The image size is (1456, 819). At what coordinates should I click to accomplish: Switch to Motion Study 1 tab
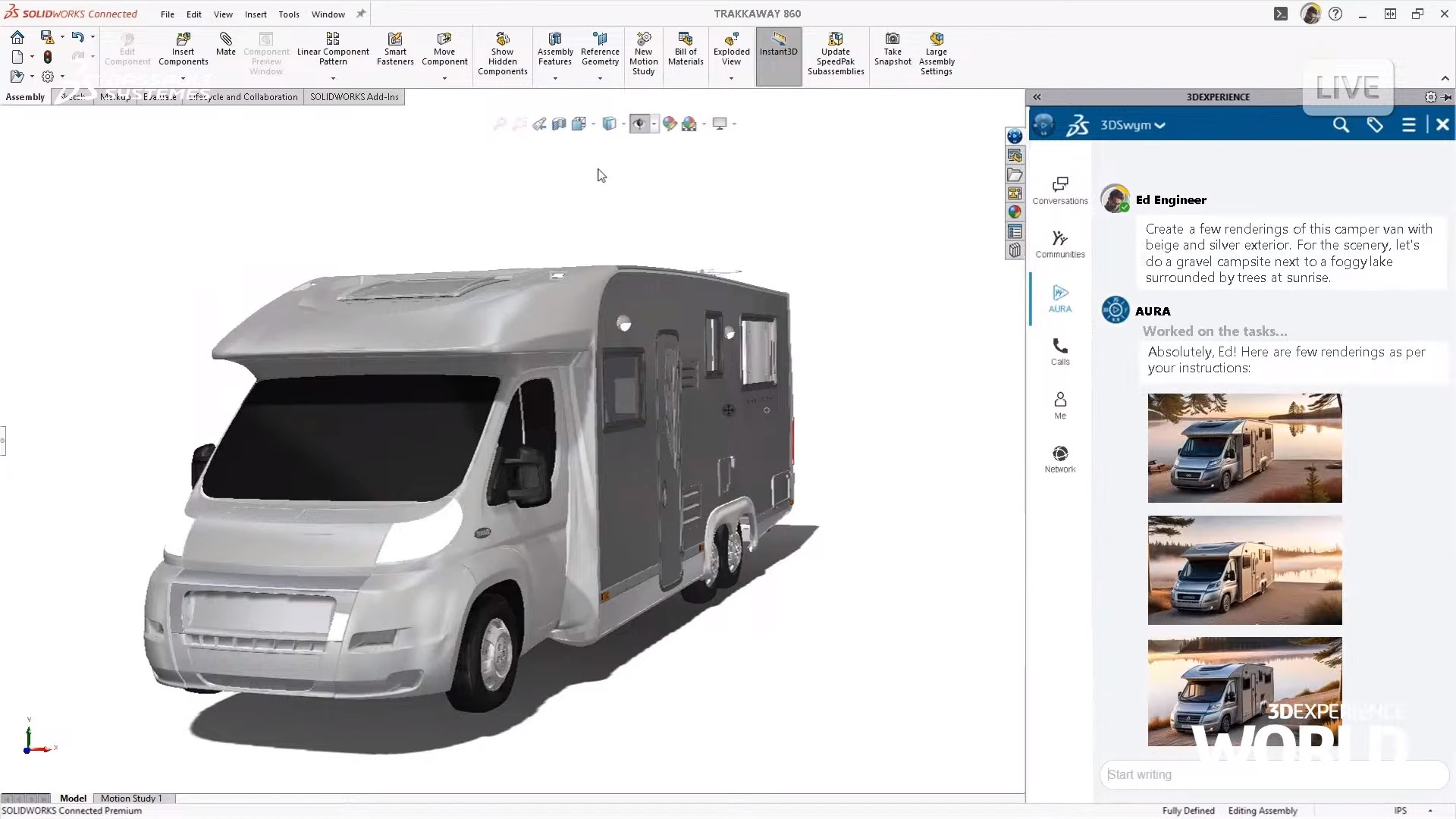click(131, 798)
